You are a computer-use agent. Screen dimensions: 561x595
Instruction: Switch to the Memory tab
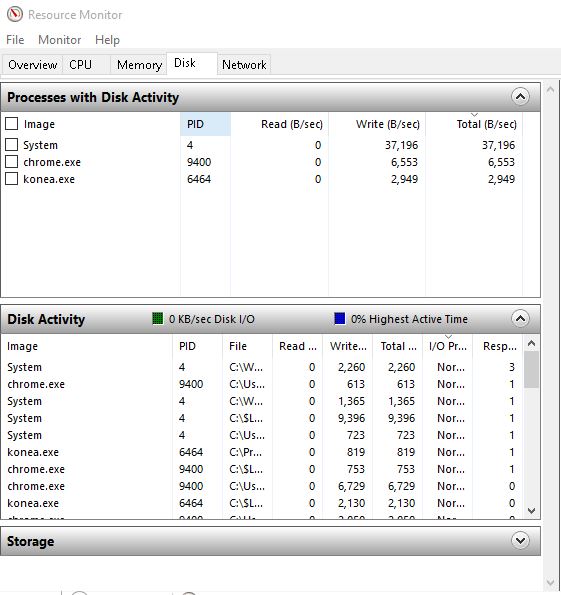tap(139, 65)
